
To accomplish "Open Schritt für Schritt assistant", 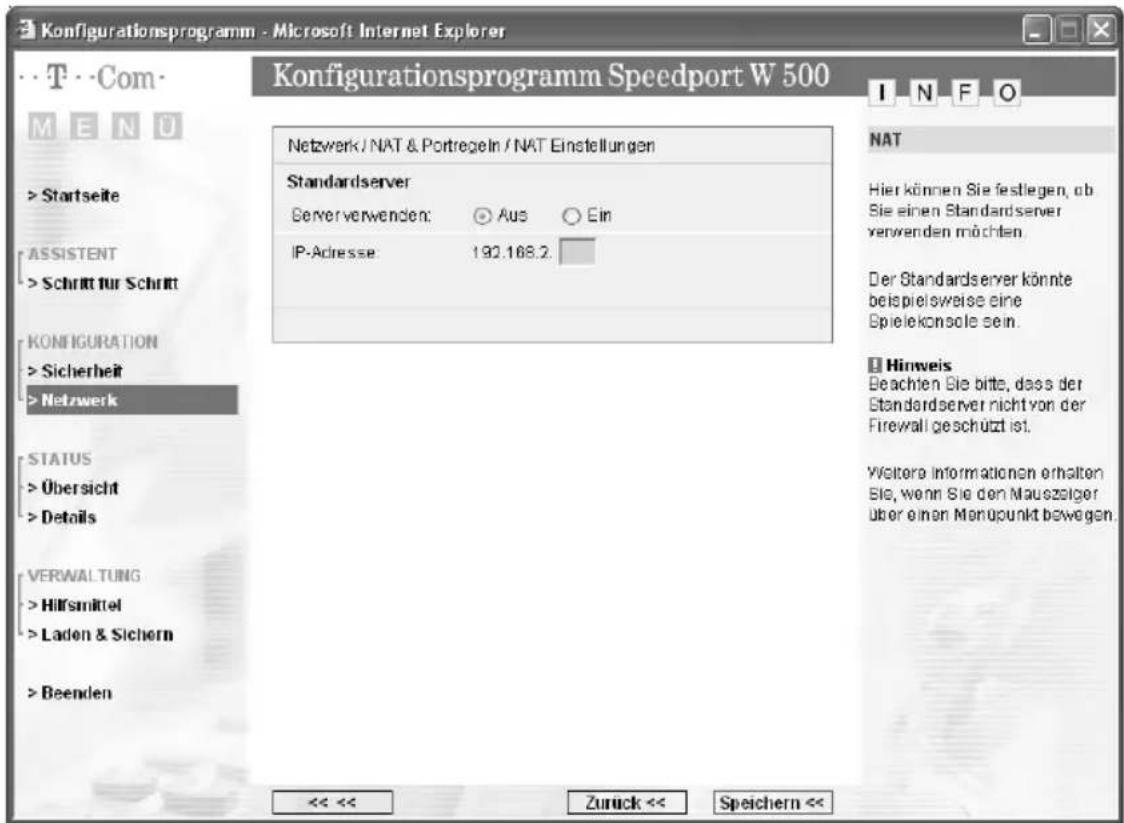I will click(x=103, y=283).
